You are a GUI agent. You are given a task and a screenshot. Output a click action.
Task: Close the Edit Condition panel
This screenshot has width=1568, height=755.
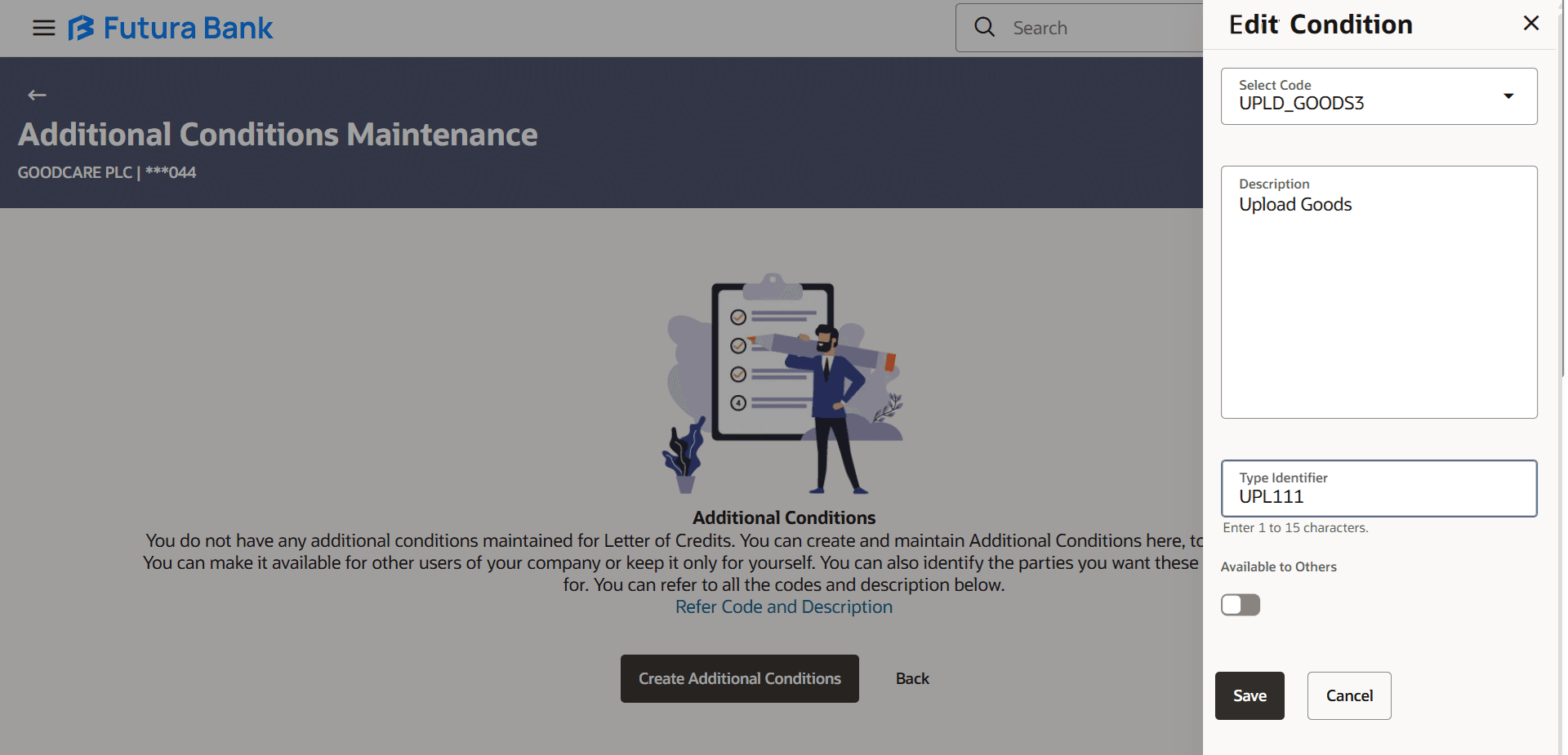pos(1531,23)
